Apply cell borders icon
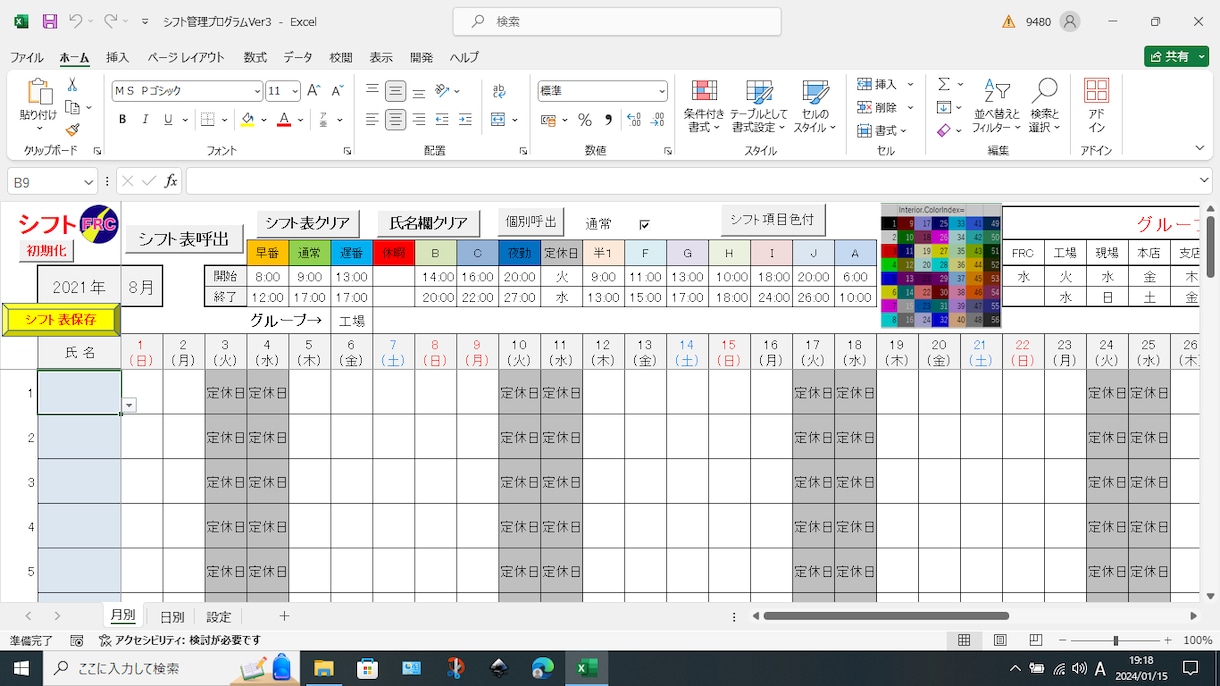The image size is (1220, 686). (208, 119)
